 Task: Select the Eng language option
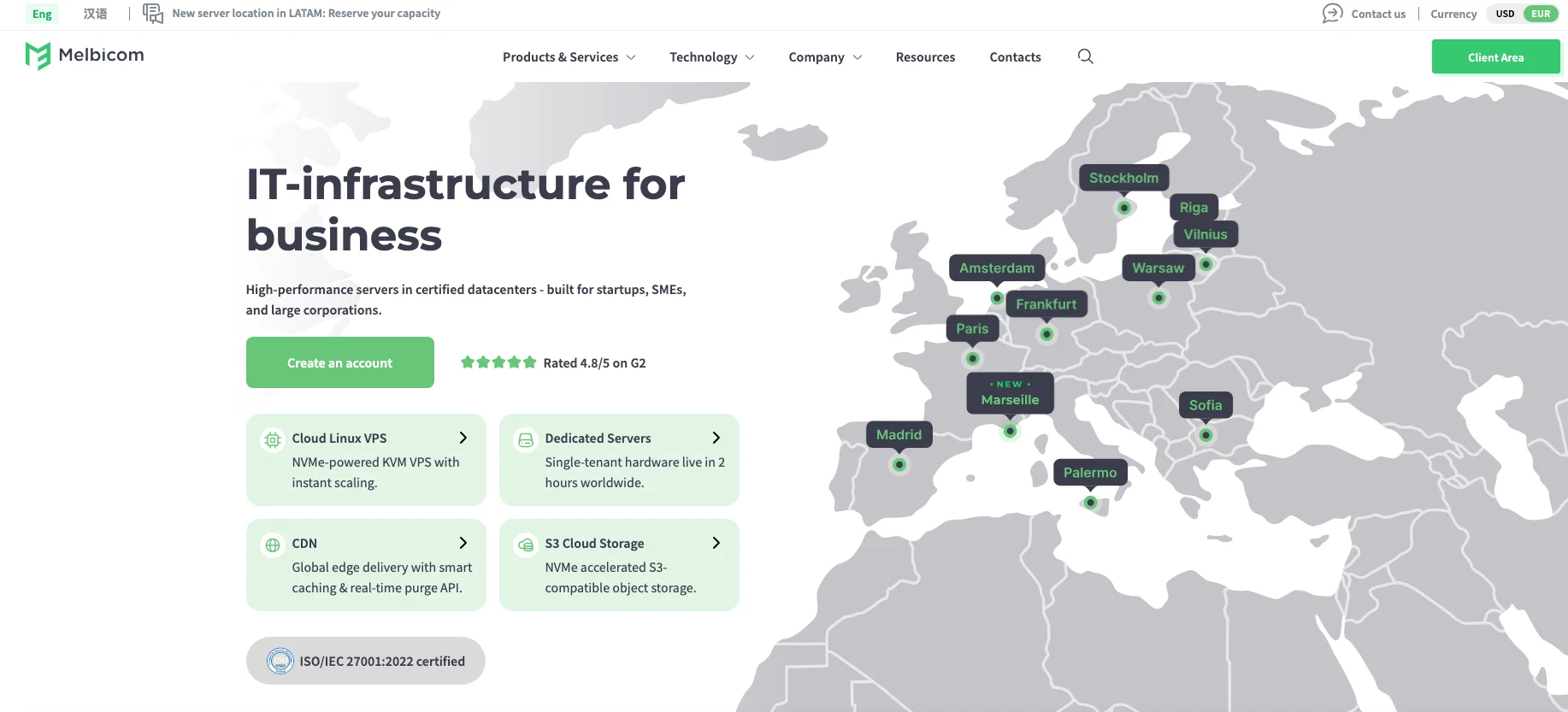(x=42, y=14)
